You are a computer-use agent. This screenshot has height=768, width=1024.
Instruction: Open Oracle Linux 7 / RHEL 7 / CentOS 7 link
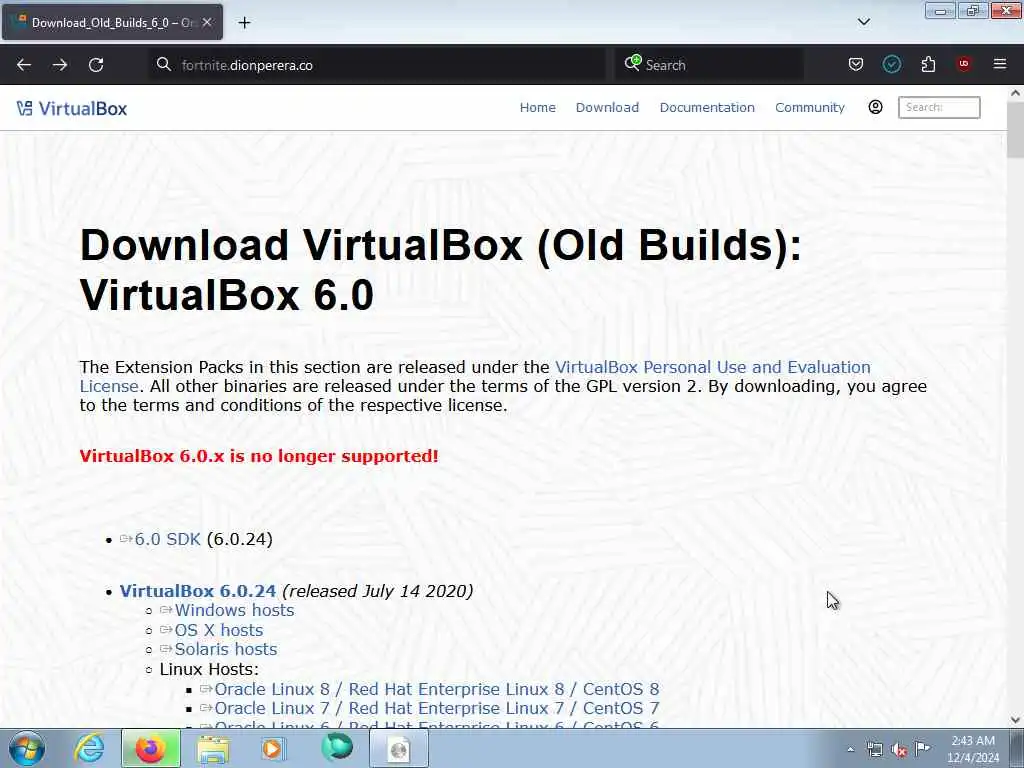coord(436,708)
